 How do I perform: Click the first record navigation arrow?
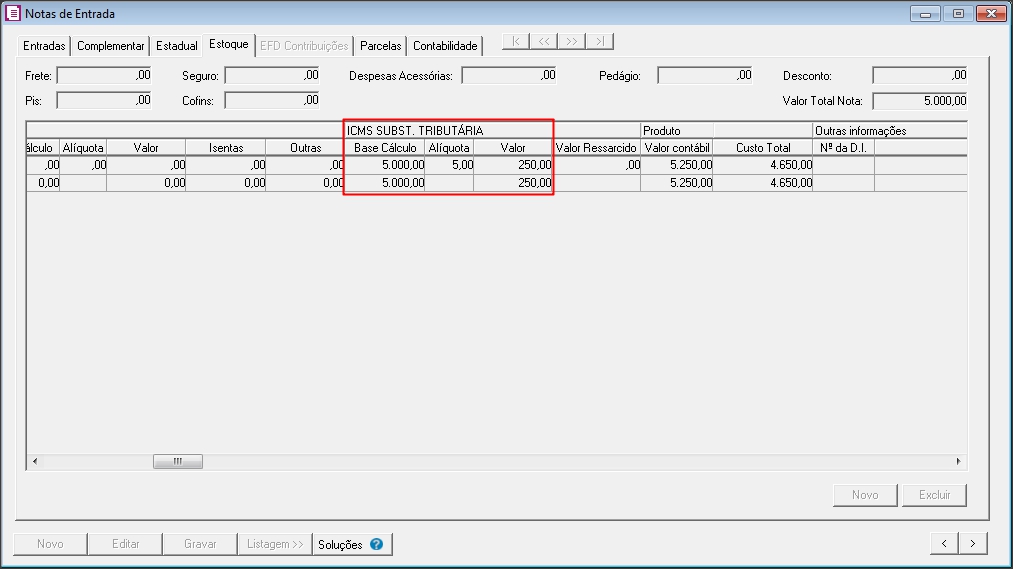pos(516,42)
